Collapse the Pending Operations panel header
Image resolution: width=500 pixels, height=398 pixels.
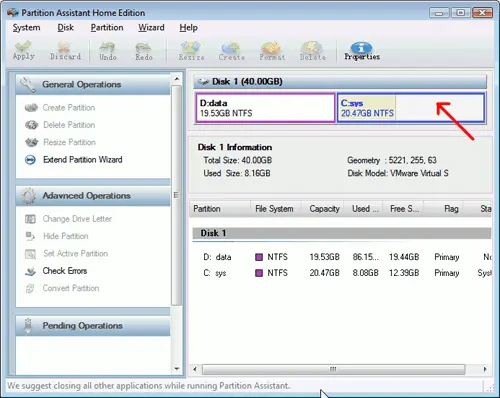(93, 326)
